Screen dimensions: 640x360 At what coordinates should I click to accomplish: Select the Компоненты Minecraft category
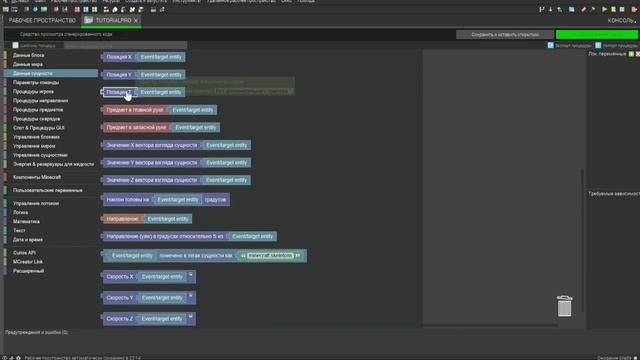pos(37,177)
